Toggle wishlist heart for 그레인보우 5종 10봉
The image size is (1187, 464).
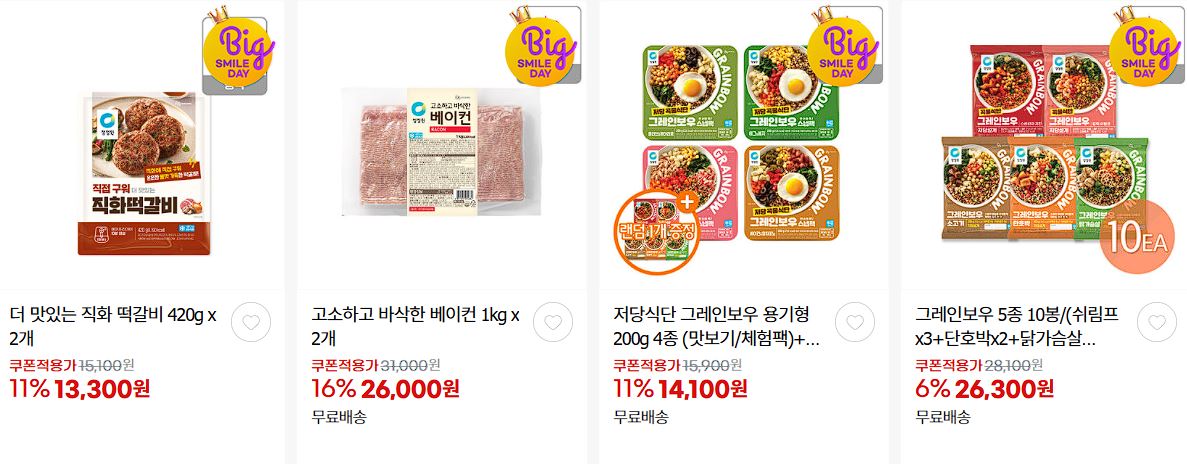[x=1157, y=322]
